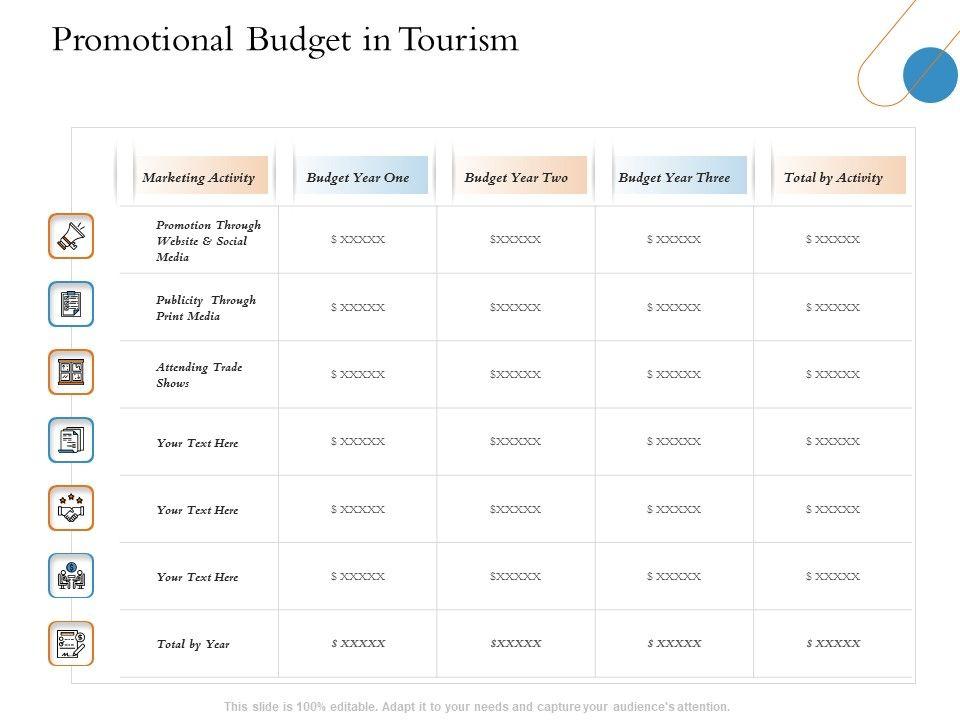The width and height of the screenshot is (960, 720).
Task: Click the budget checklist icon beside Total by Year
Action: coord(71,643)
